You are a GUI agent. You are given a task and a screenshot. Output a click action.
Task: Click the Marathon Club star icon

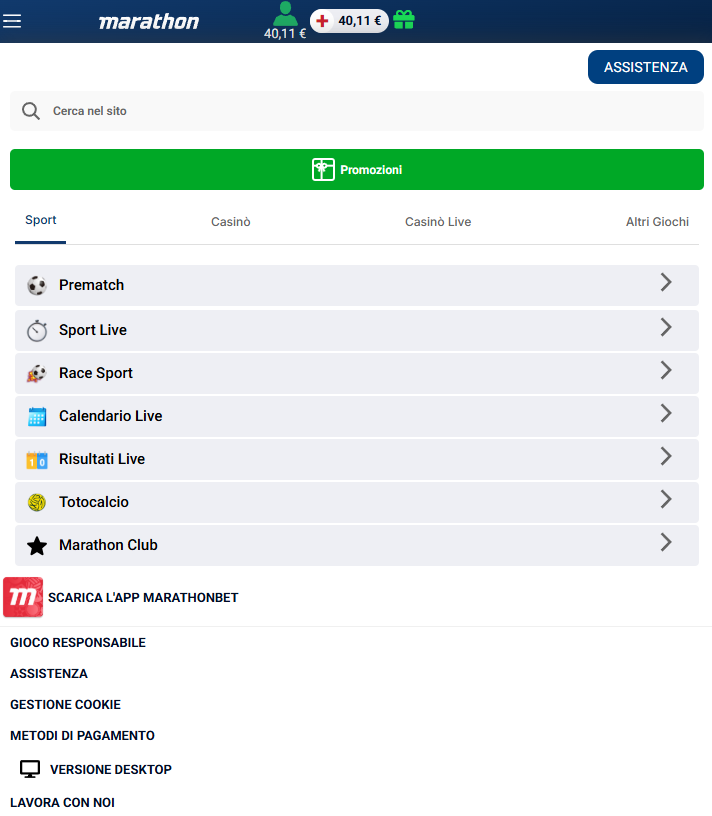[x=37, y=546]
